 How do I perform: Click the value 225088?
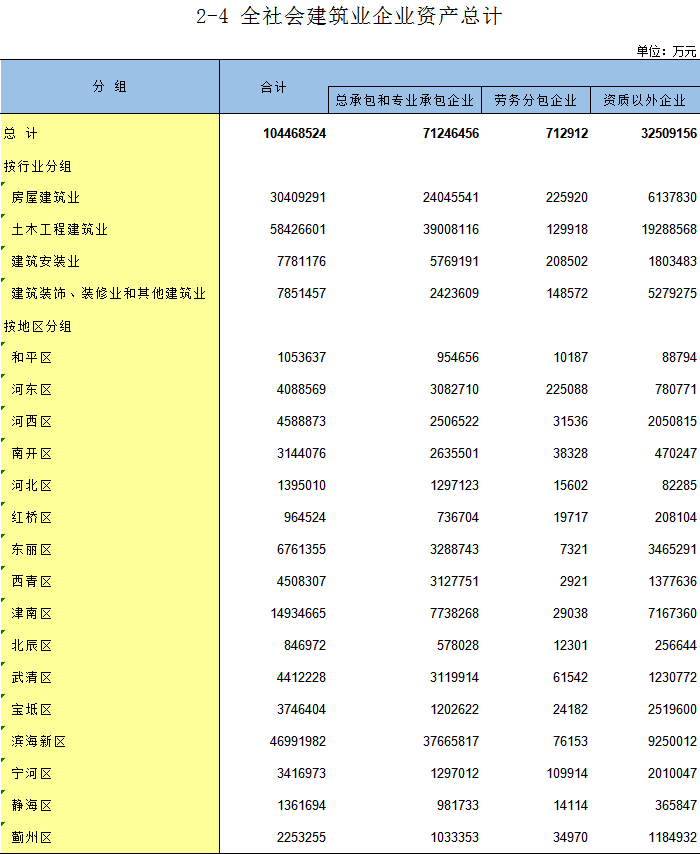coord(567,389)
